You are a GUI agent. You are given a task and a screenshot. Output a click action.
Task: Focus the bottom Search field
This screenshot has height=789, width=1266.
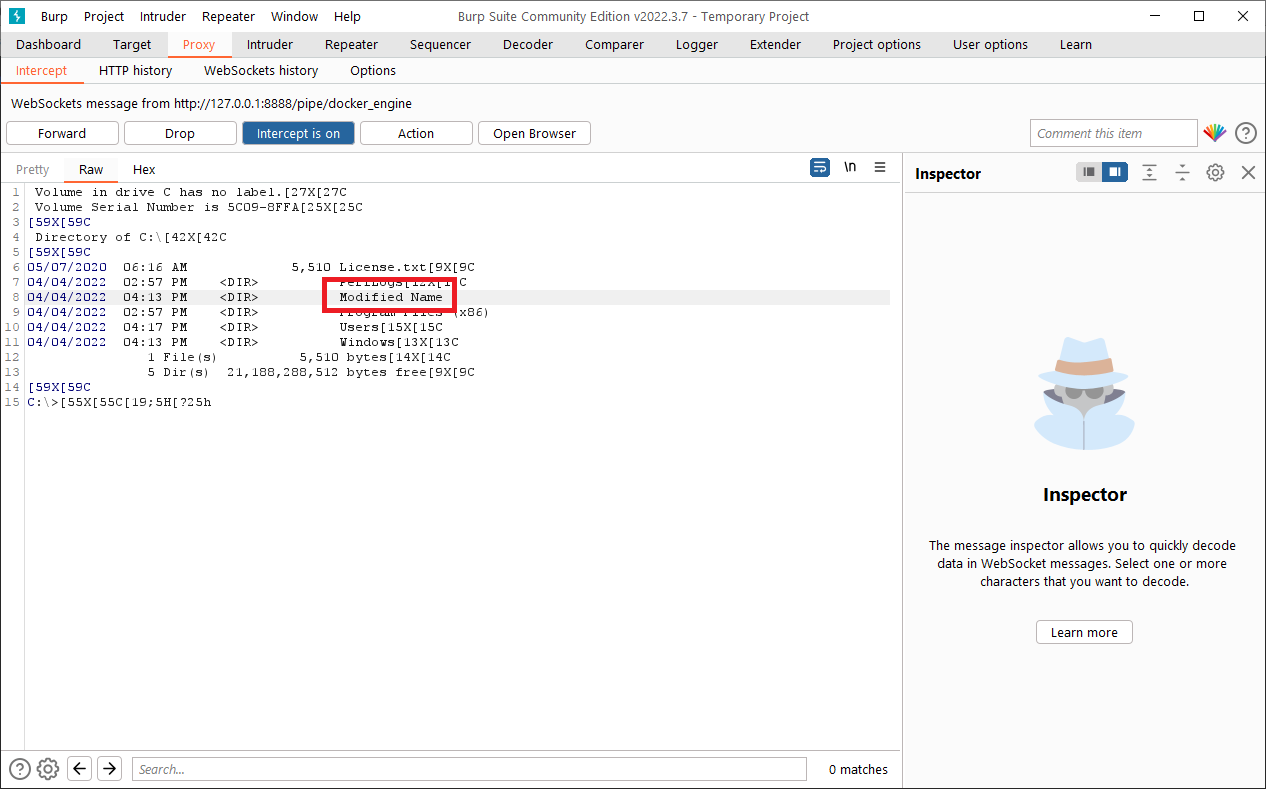[x=469, y=769]
